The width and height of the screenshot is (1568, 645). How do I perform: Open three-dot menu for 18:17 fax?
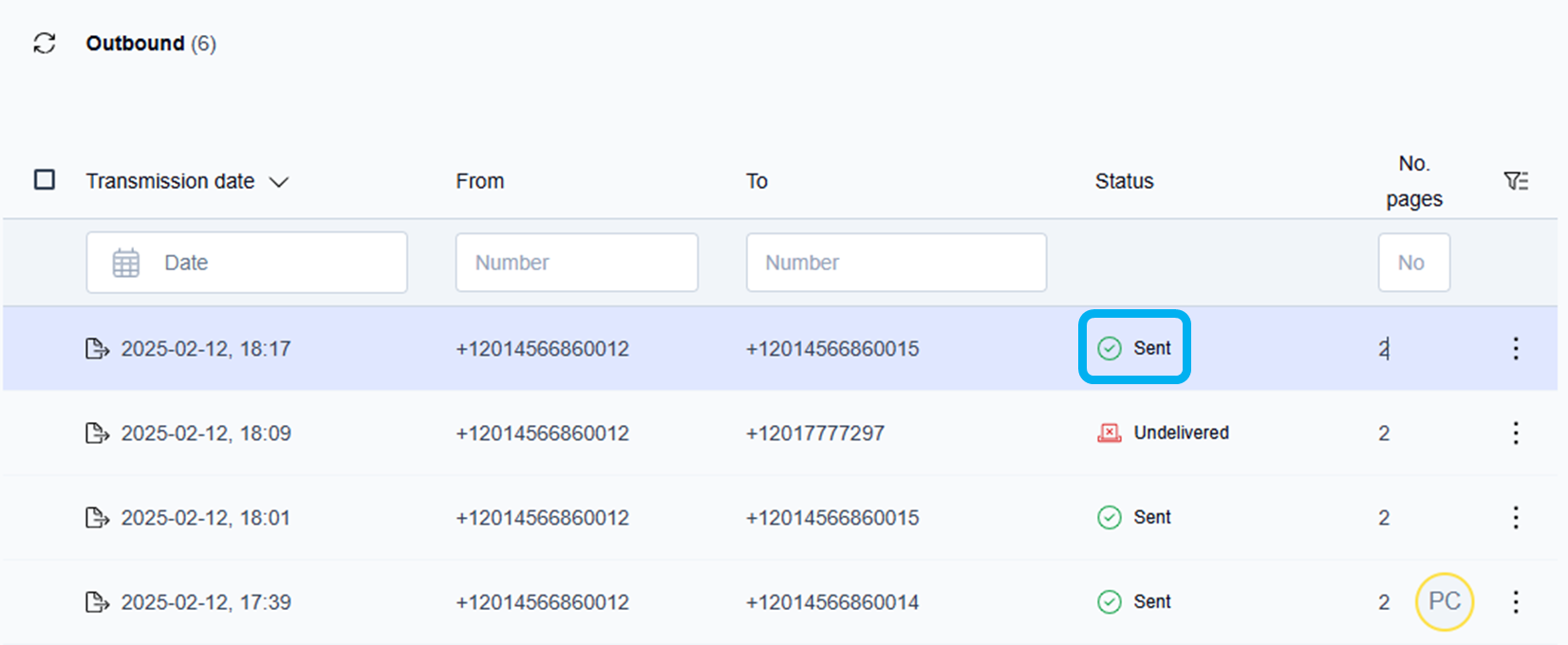tap(1515, 349)
